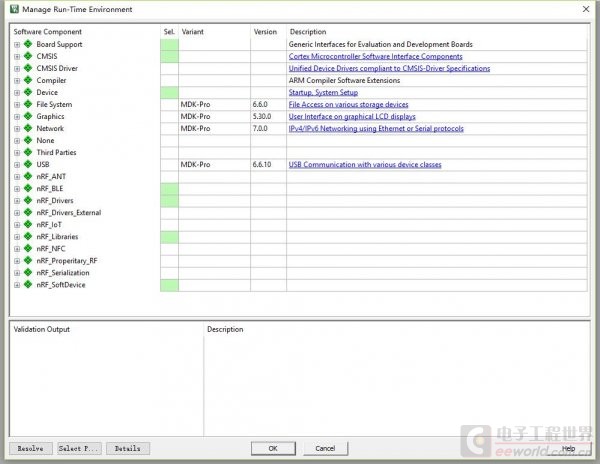This screenshot has height=464, width=600.
Task: Click the nRF_Properitary_RF diamond icon
Action: click(28, 260)
